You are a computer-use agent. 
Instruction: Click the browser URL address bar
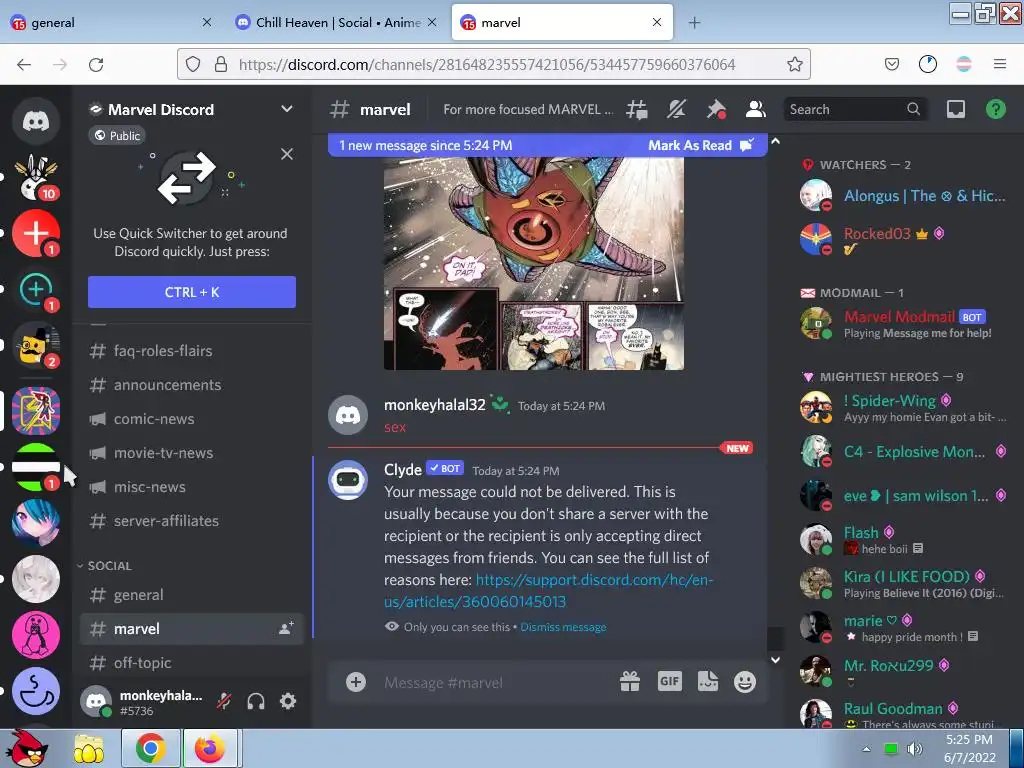(494, 64)
